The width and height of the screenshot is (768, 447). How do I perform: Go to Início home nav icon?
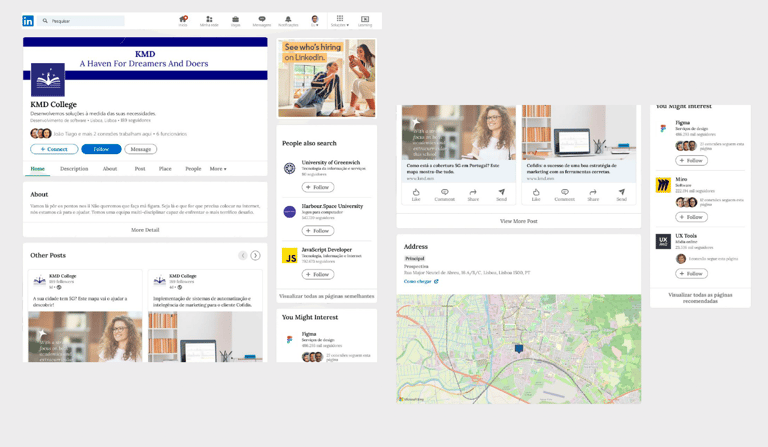[183, 21]
